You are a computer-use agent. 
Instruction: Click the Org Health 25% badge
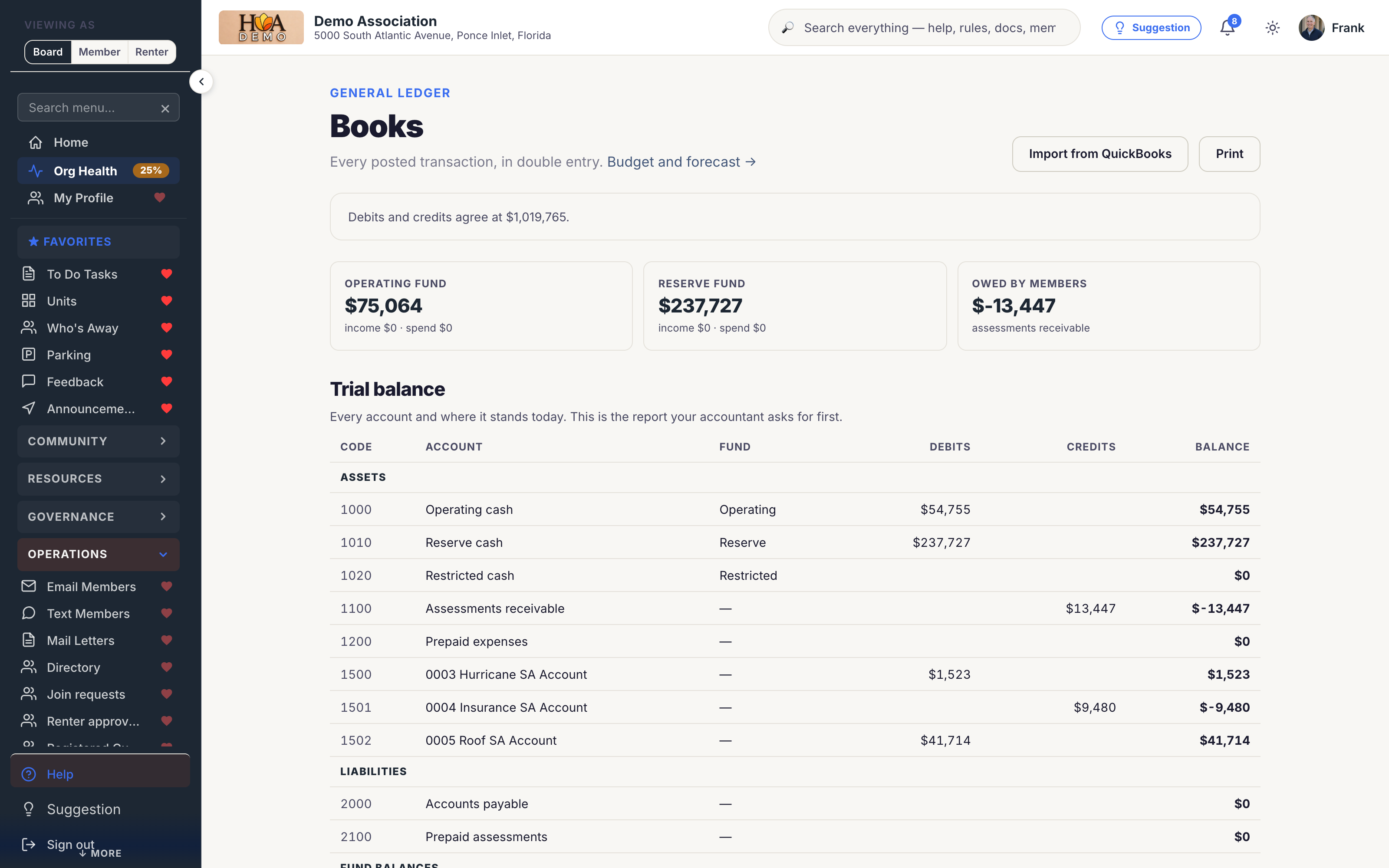pos(150,171)
